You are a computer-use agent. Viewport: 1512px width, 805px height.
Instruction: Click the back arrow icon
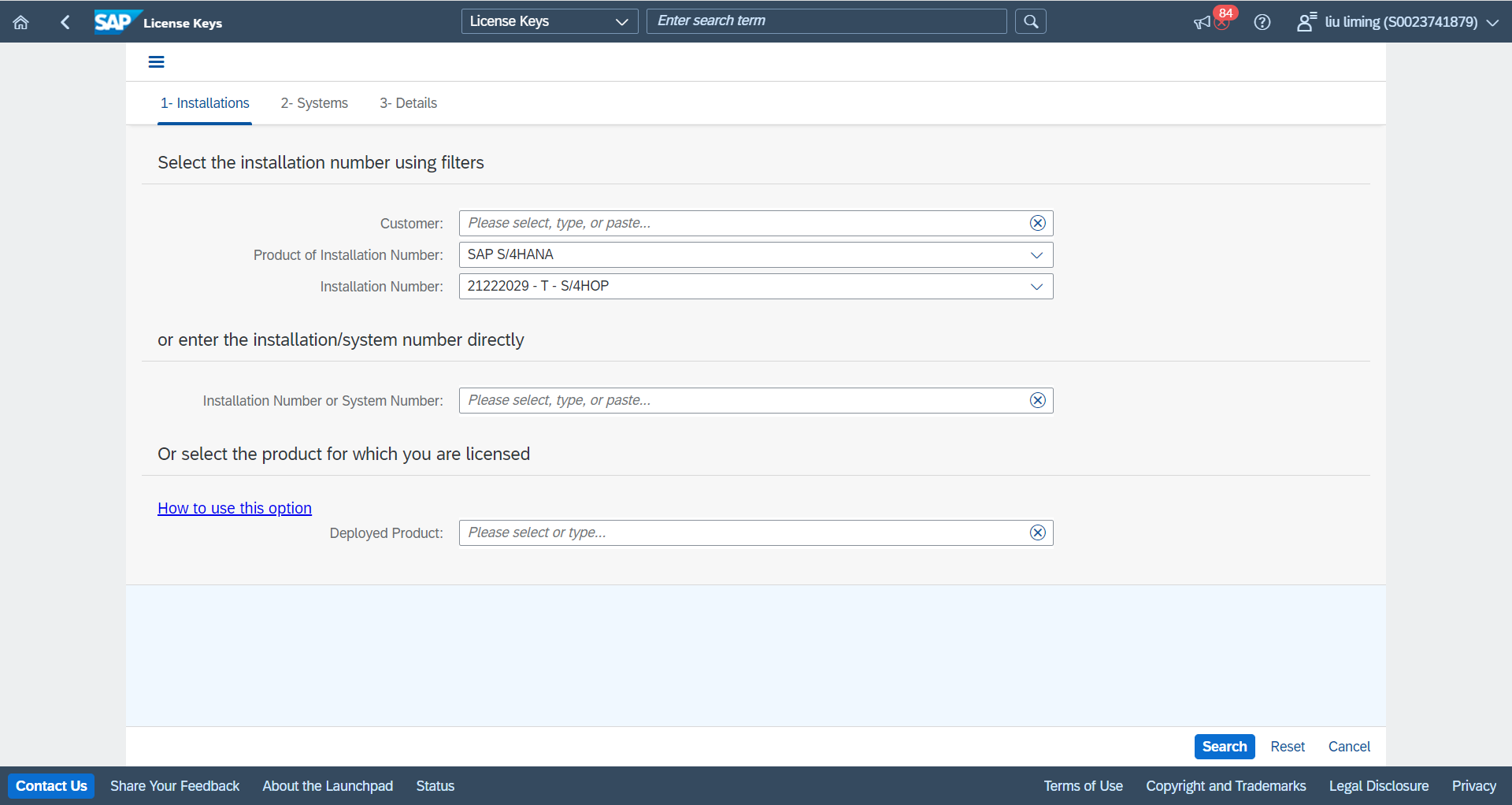(65, 22)
